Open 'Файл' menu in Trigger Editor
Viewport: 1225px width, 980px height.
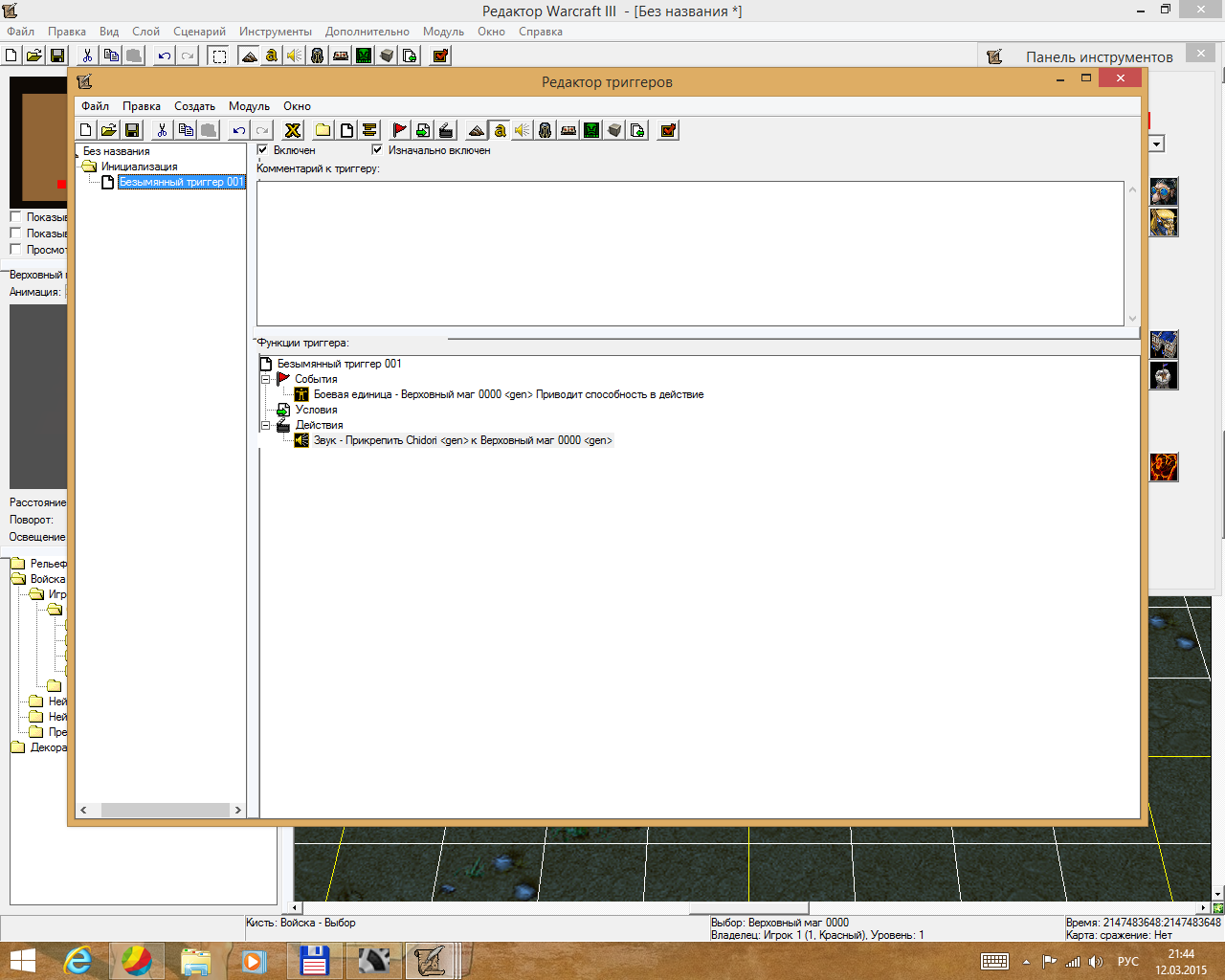(x=95, y=106)
